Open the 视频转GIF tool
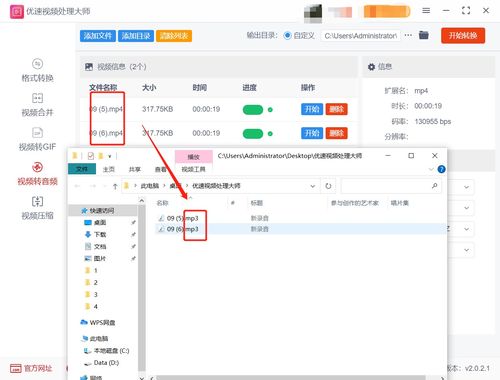The height and width of the screenshot is (380, 500). pos(37,139)
